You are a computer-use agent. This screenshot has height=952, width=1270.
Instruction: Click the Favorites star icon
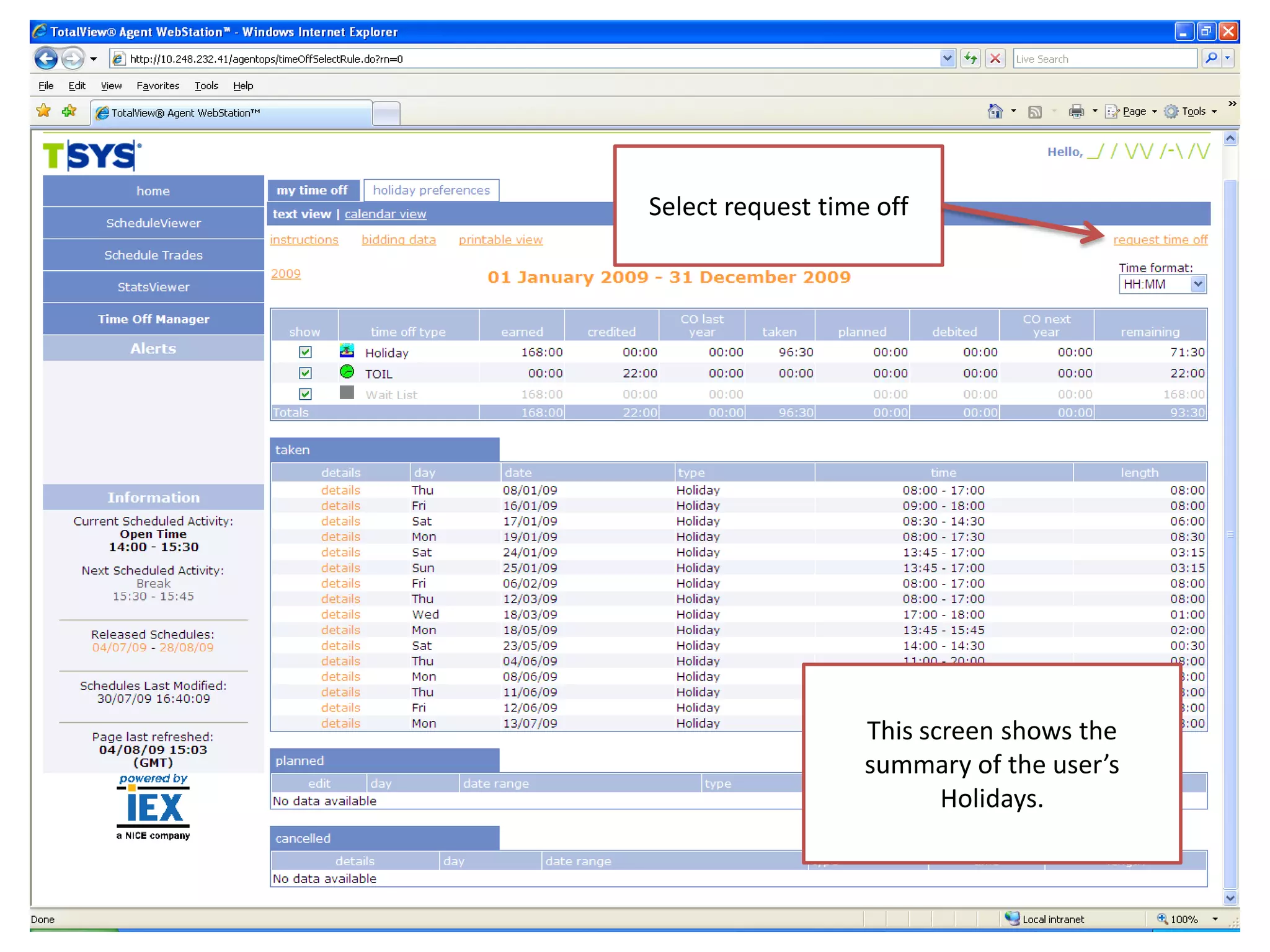pyautogui.click(x=43, y=112)
